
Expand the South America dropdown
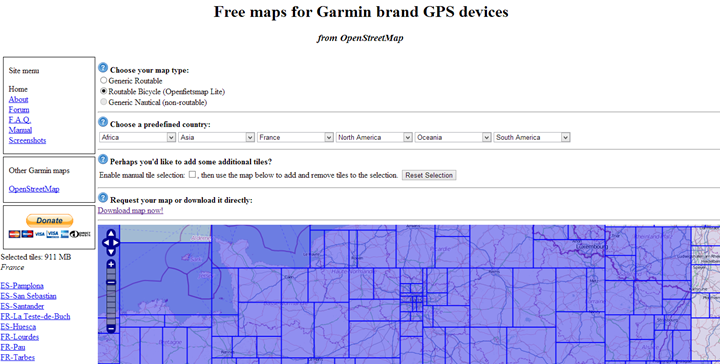pyautogui.click(x=532, y=137)
